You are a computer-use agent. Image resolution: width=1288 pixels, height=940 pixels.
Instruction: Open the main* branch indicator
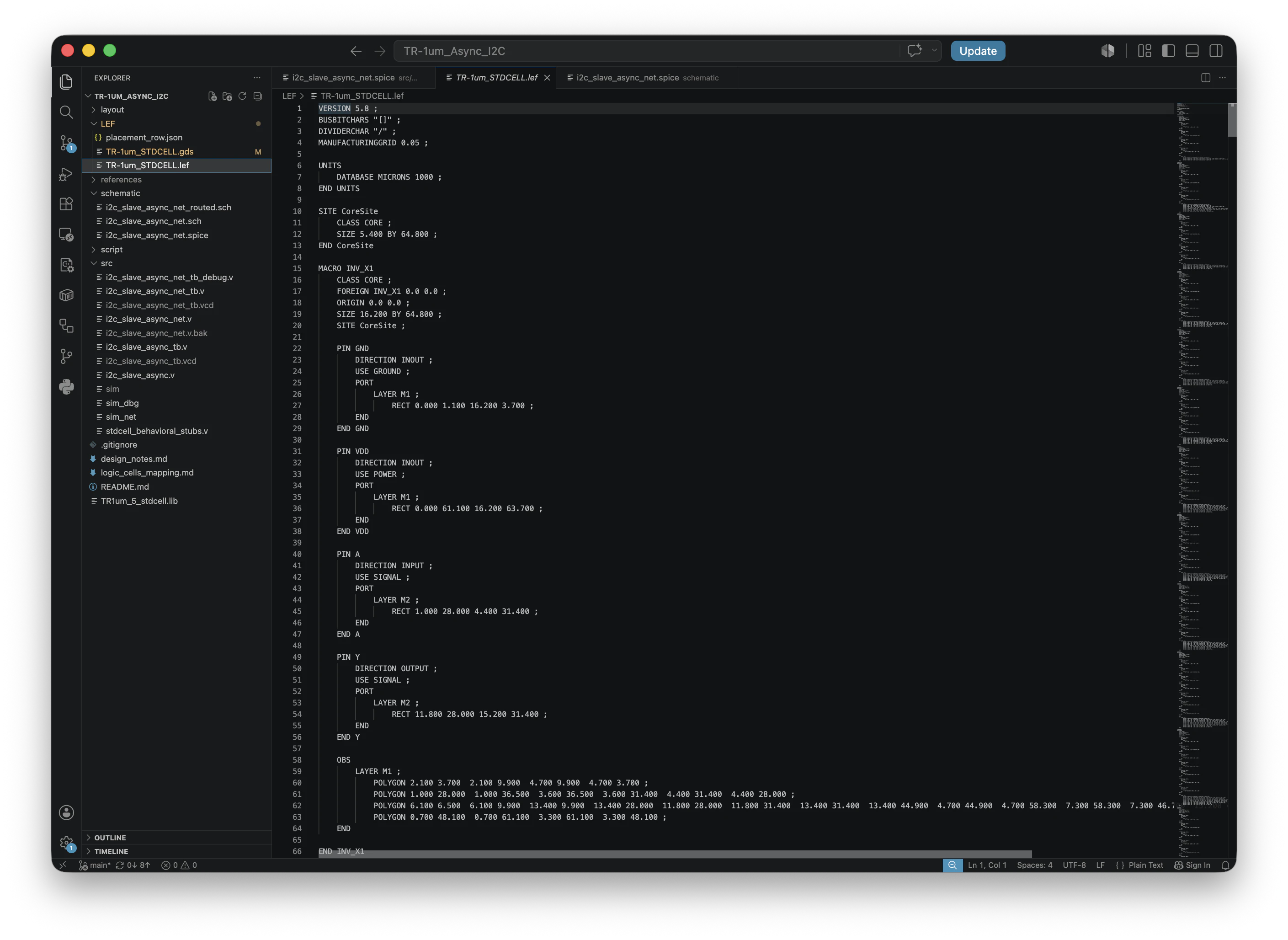click(x=95, y=865)
